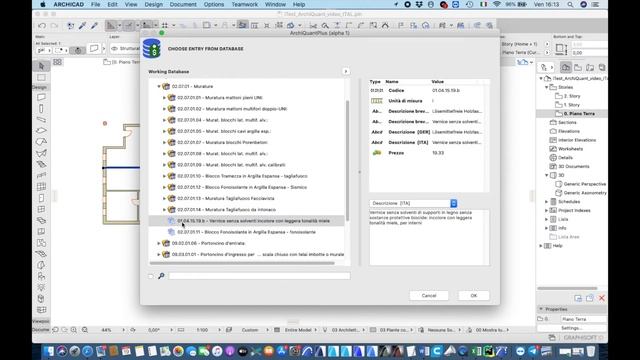Select the Wall tool in Design toolbox
Screen dimensions: 640x360
point(41,97)
